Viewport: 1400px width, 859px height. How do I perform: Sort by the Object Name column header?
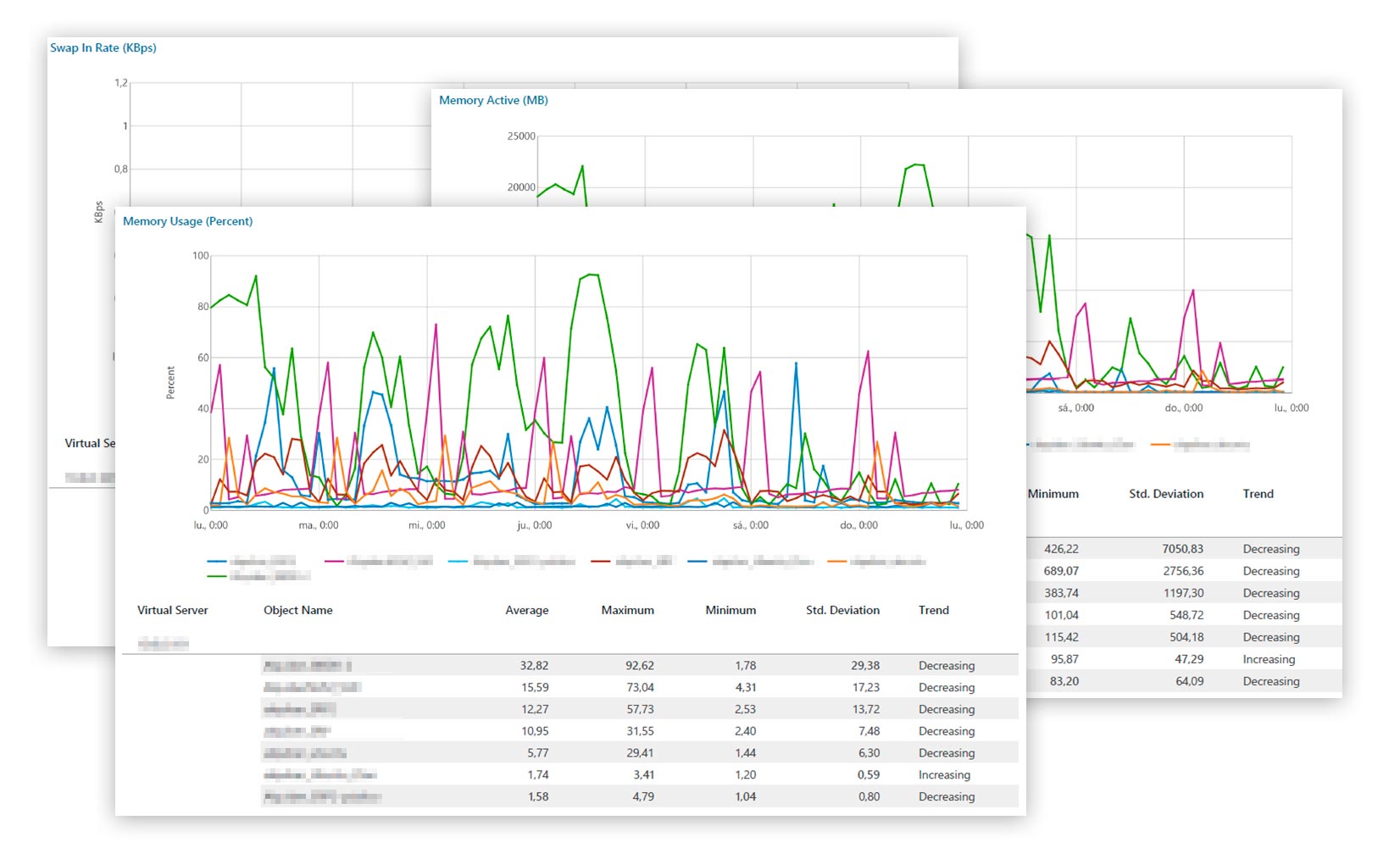(x=297, y=610)
